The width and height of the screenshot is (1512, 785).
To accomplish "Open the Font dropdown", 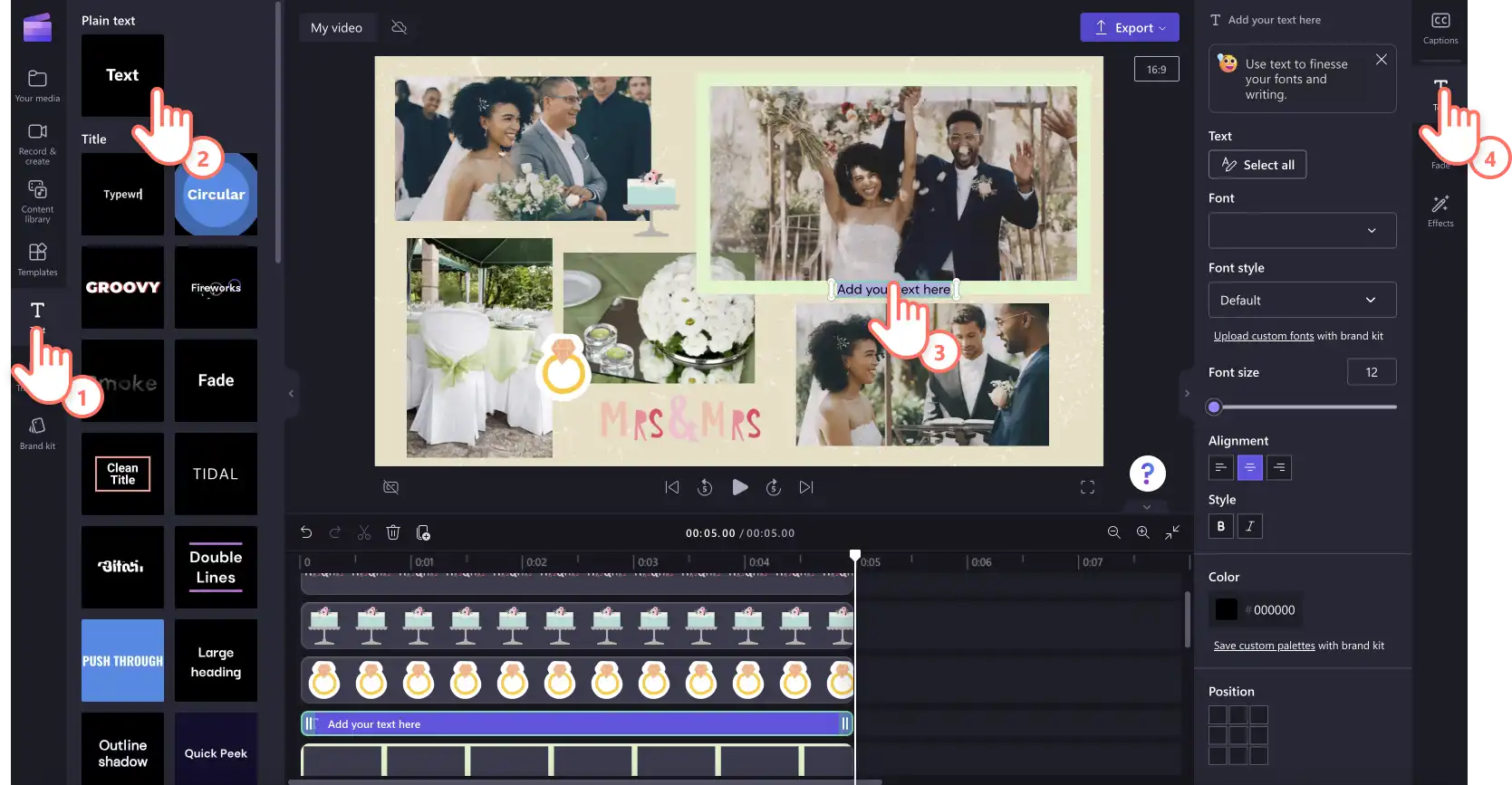I will coord(1302,230).
